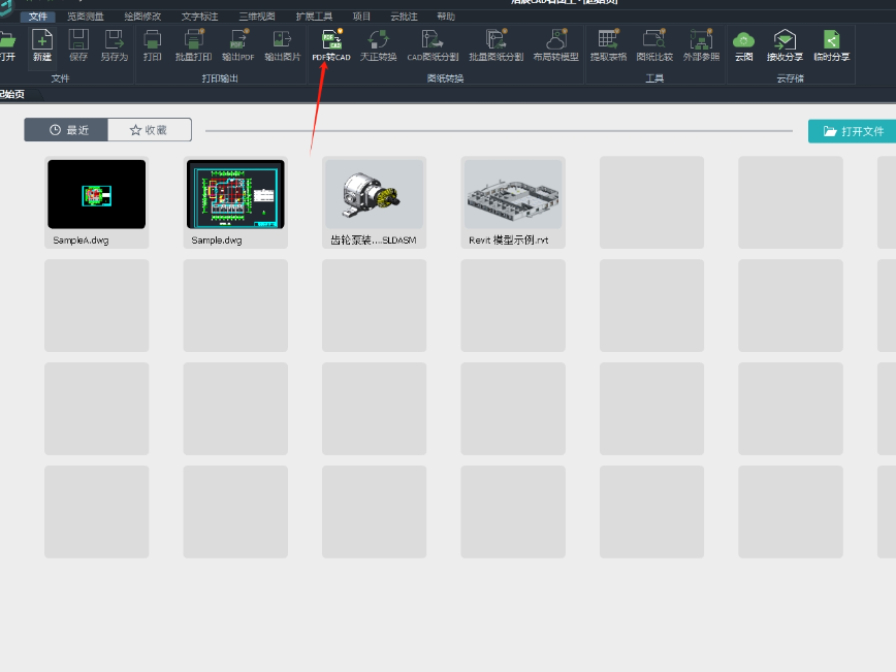Click the 外部参照 external reference icon
Screen dimensions: 896x672
click(701, 40)
